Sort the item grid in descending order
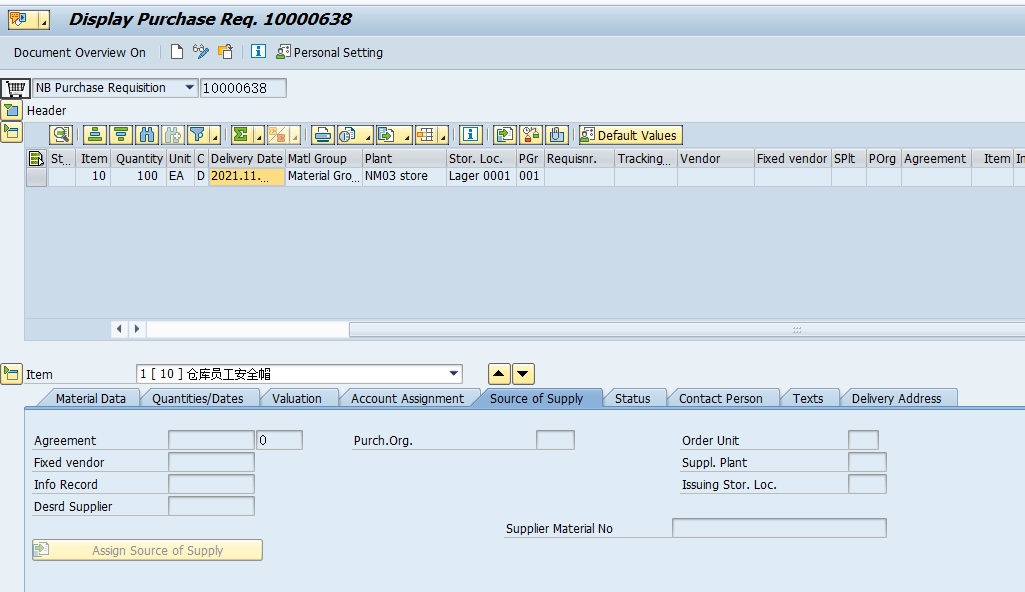Image resolution: width=1025 pixels, height=592 pixels. (x=121, y=135)
